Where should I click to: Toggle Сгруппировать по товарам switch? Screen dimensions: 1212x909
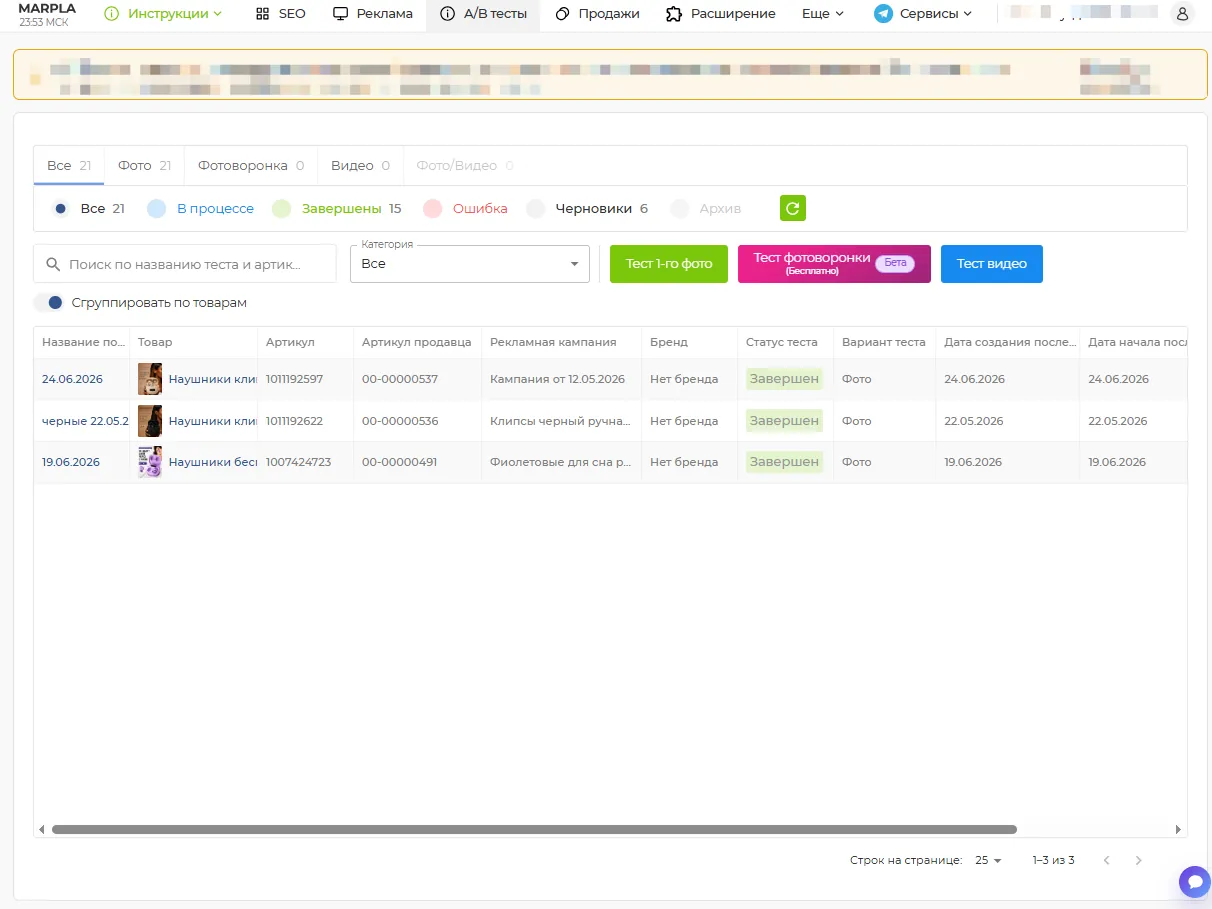tap(48, 302)
